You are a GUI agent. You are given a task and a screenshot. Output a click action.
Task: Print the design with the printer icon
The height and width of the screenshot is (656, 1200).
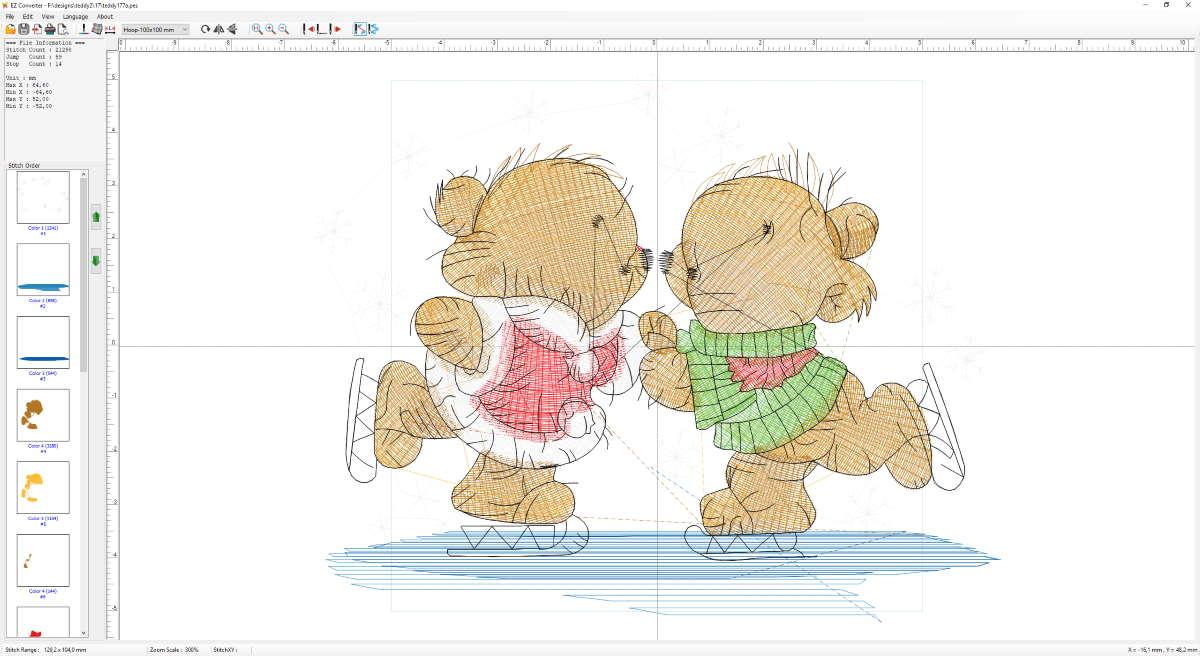pyautogui.click(x=49, y=29)
